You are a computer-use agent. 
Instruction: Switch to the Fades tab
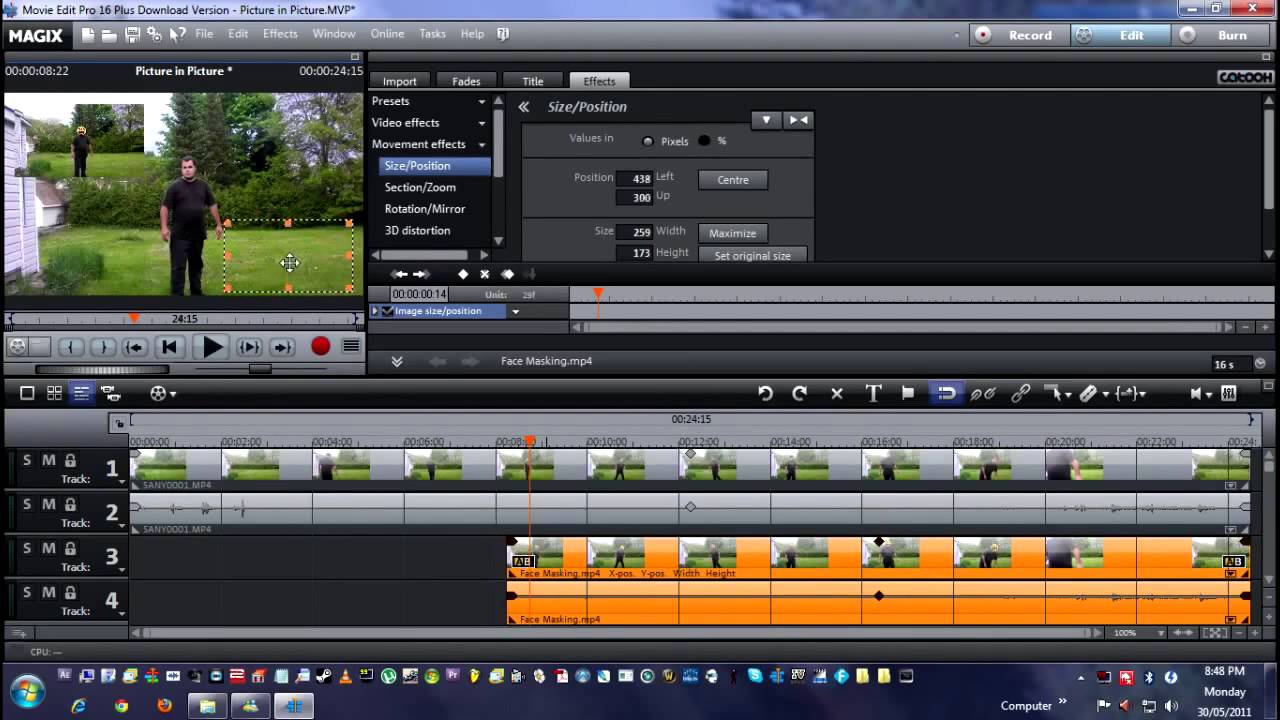(x=466, y=81)
